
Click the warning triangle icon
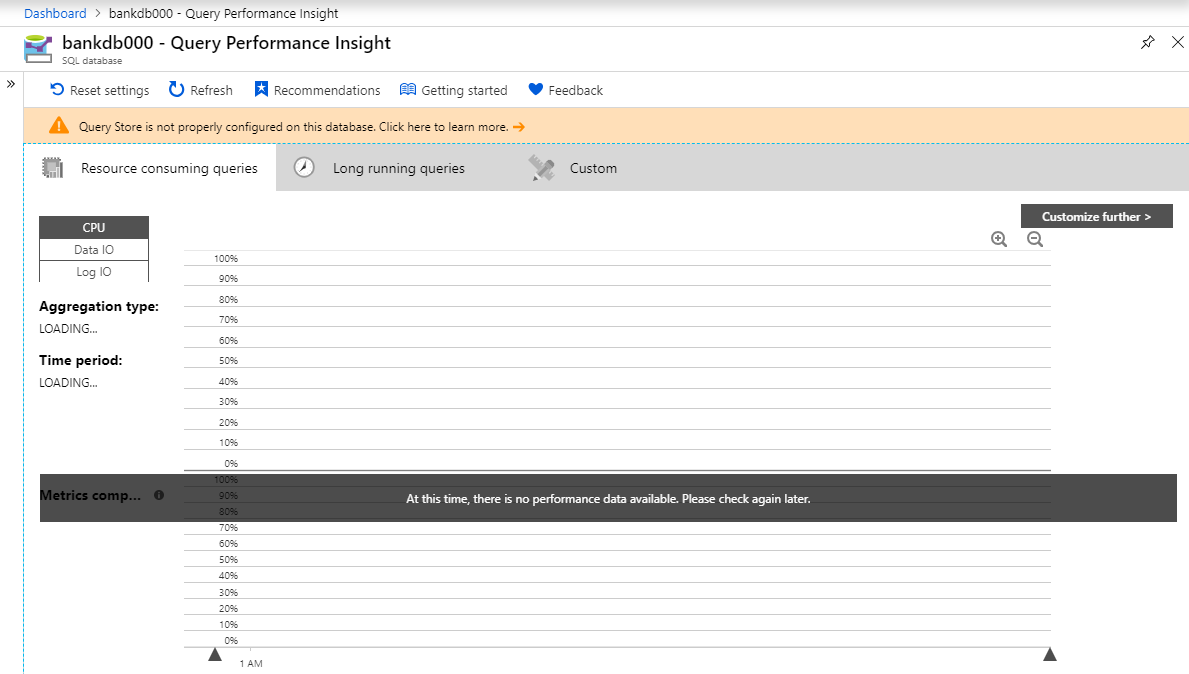tap(59, 126)
